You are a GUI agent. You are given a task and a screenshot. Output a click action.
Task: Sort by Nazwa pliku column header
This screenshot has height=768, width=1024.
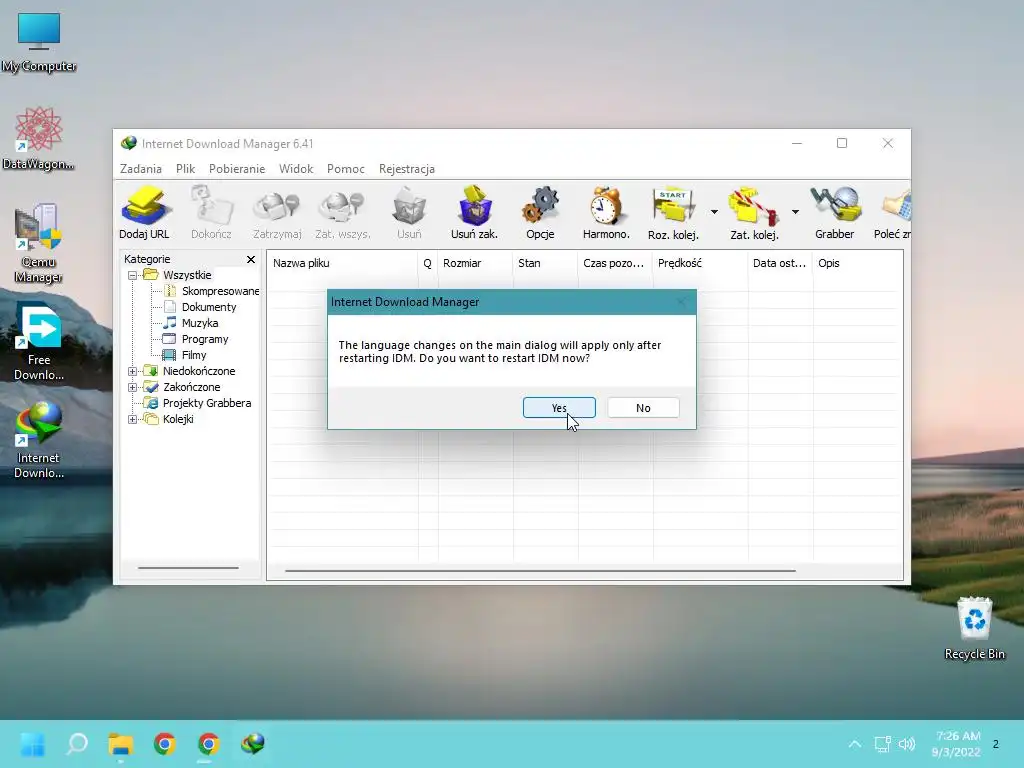click(x=343, y=263)
